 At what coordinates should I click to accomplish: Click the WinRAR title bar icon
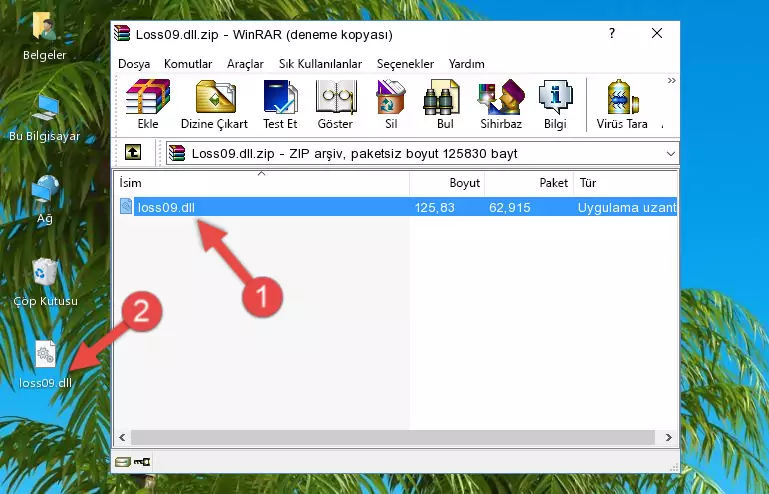point(122,33)
